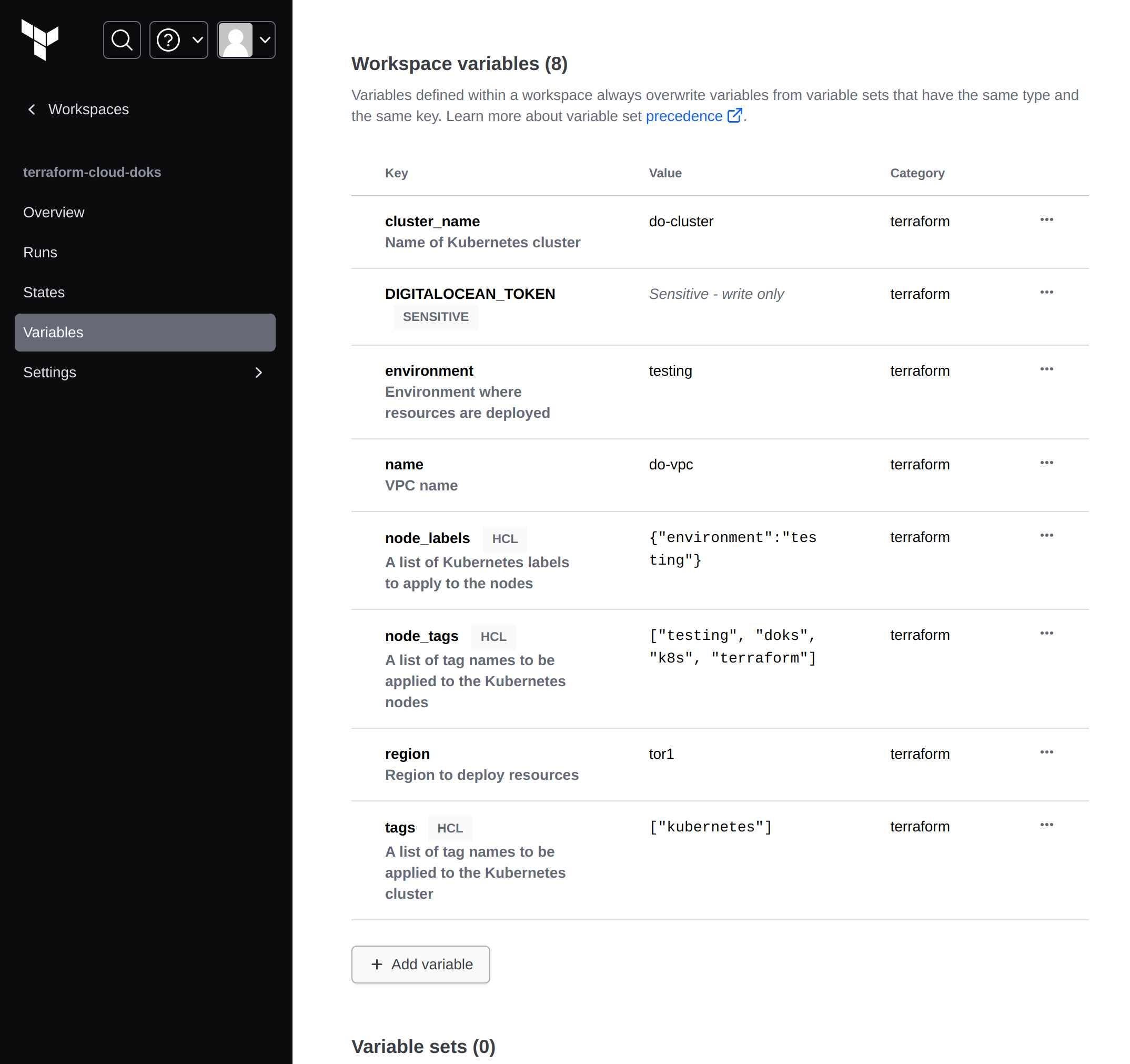This screenshot has width=1130, height=1064.
Task: Click 'Region to deploy resources' description
Action: coord(481,775)
